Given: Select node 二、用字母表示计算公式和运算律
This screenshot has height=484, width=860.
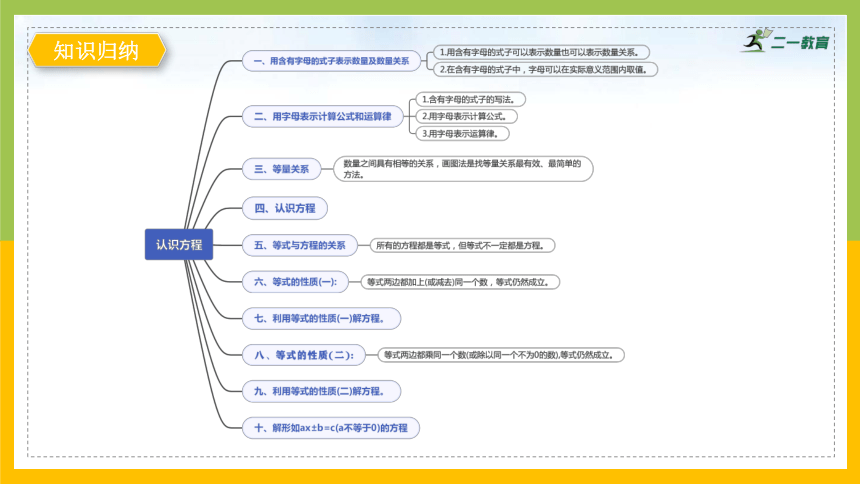Looking at the screenshot, I should 322,116.
